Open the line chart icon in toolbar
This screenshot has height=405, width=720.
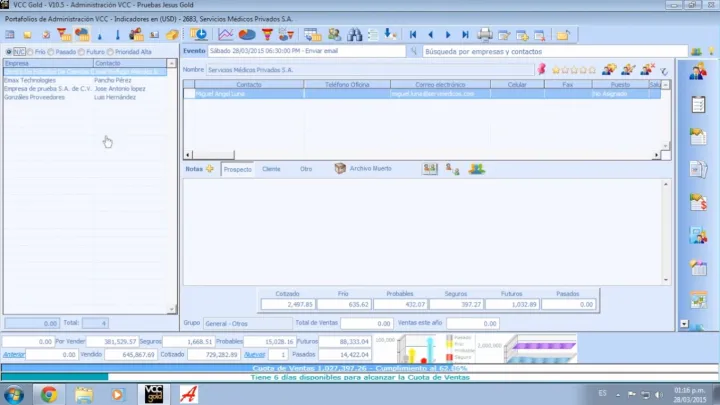coord(226,35)
